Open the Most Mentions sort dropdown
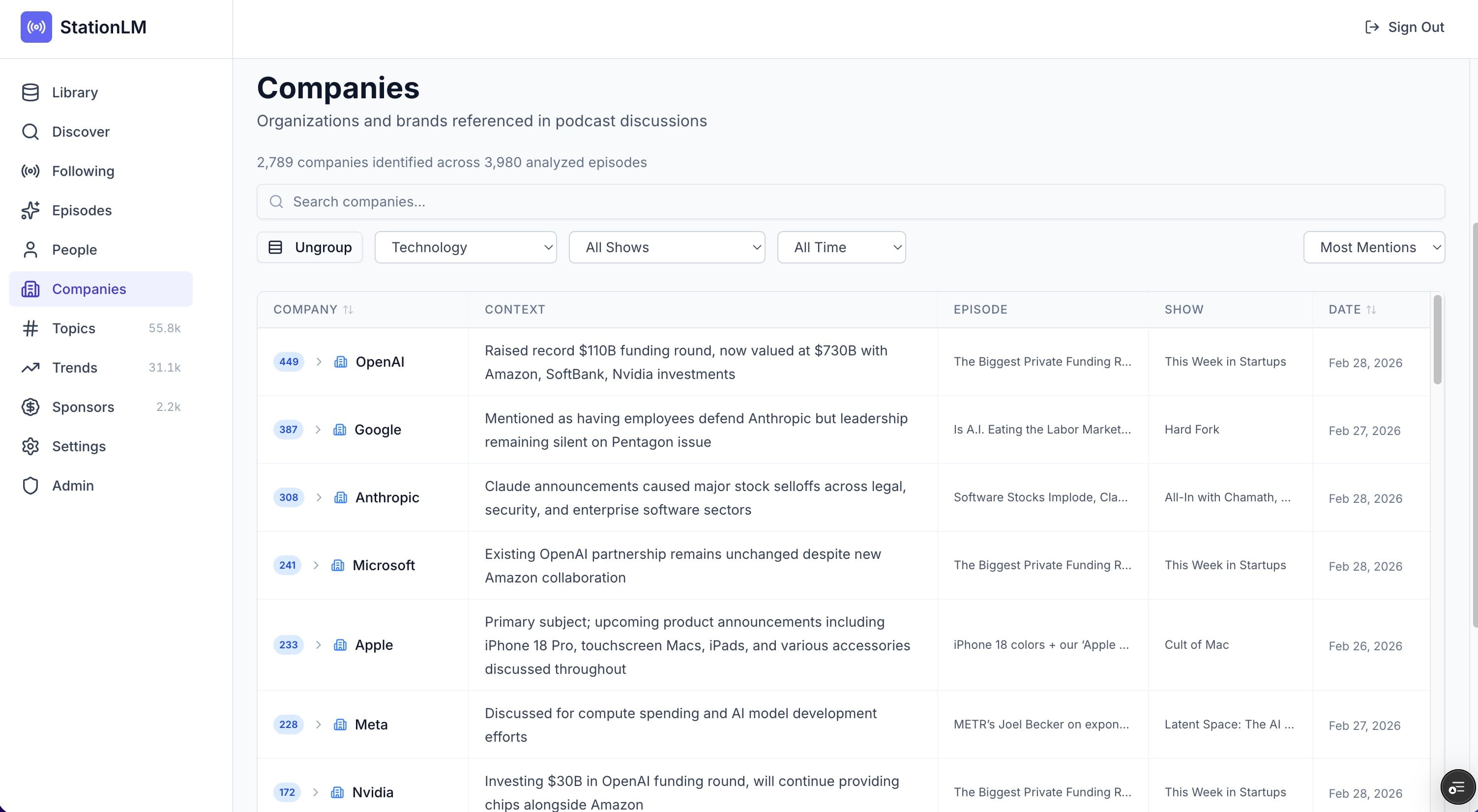1478x812 pixels. pyautogui.click(x=1374, y=247)
